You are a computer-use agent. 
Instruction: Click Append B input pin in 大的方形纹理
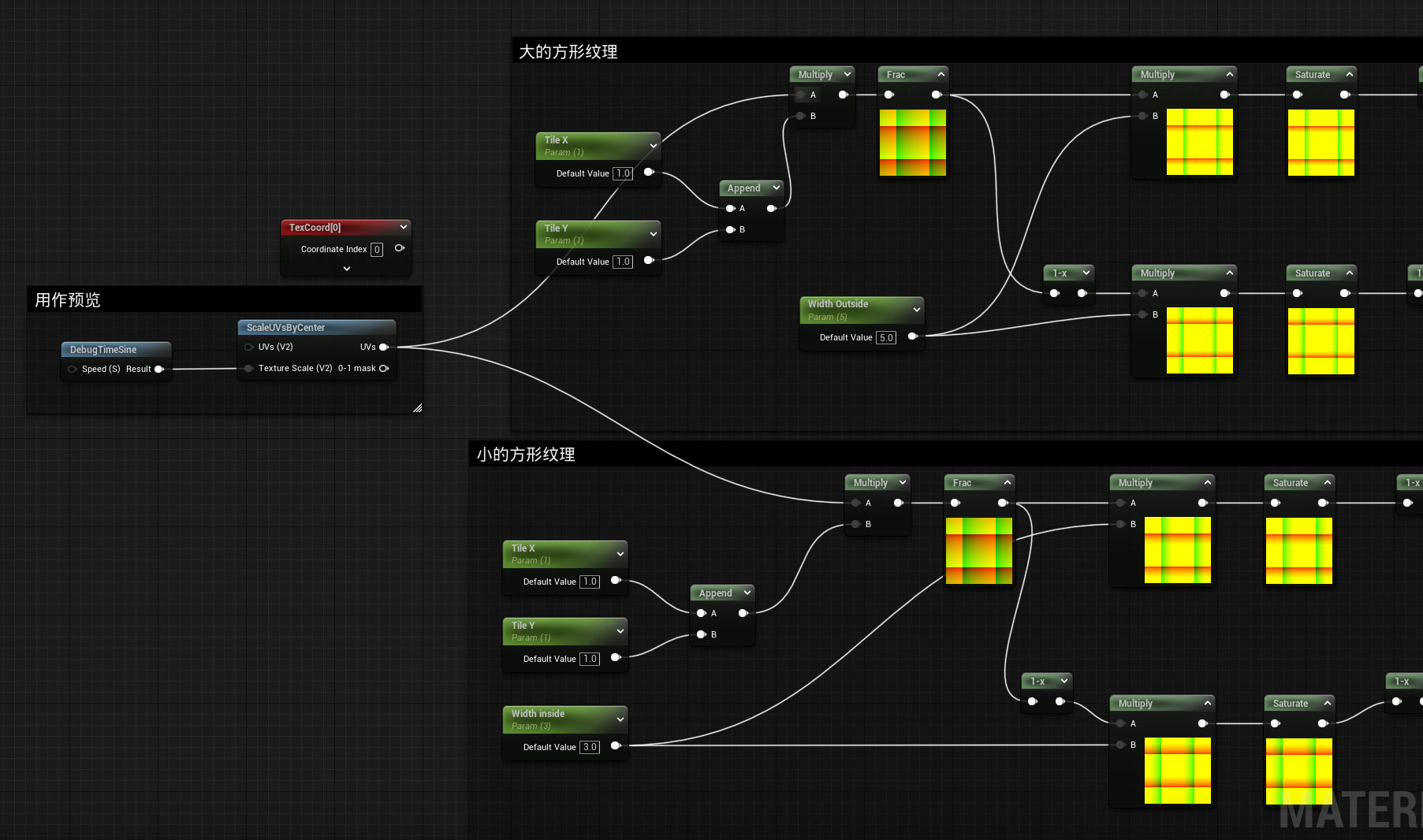(x=731, y=229)
